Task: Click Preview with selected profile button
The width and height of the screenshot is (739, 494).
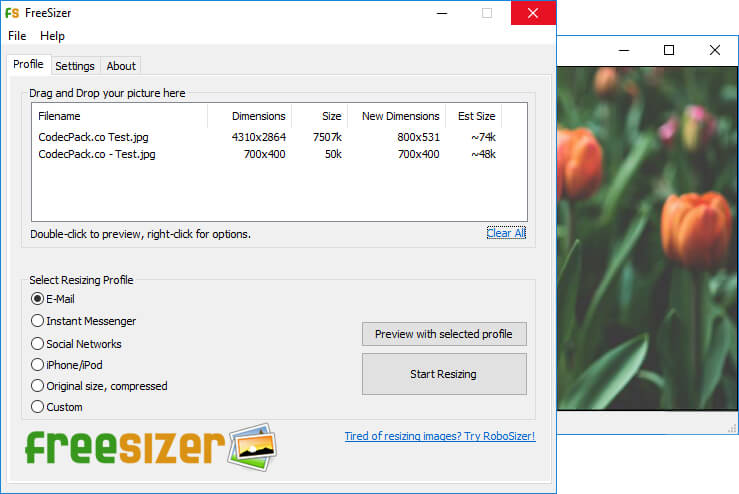Action: pyautogui.click(x=443, y=333)
